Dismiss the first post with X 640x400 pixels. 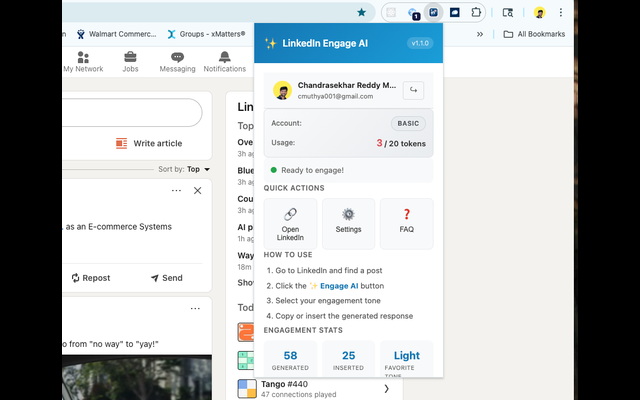[198, 191]
